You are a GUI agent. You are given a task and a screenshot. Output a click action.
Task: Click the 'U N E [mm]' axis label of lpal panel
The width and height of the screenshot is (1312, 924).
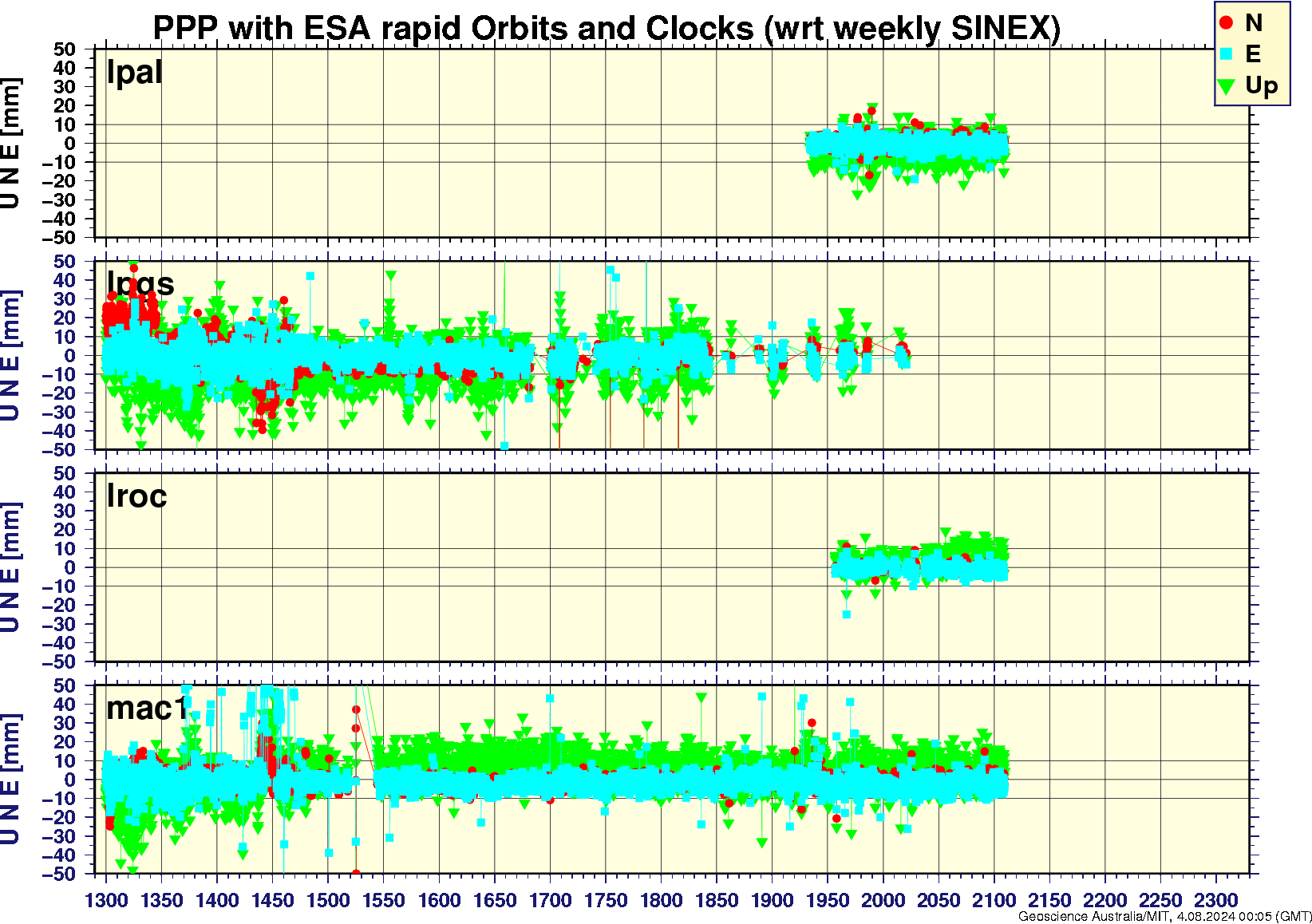click(10, 144)
